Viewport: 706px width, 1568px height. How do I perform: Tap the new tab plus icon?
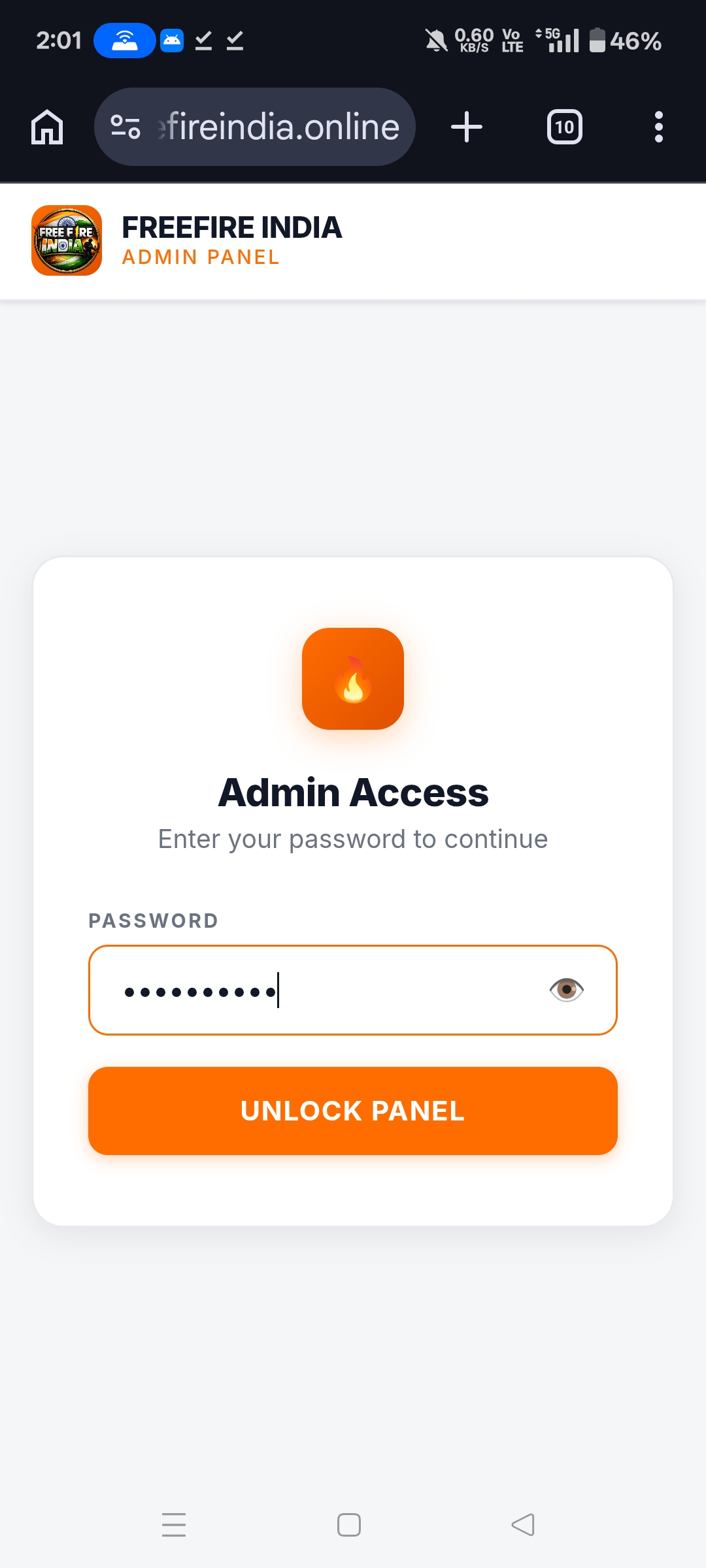[x=466, y=126]
